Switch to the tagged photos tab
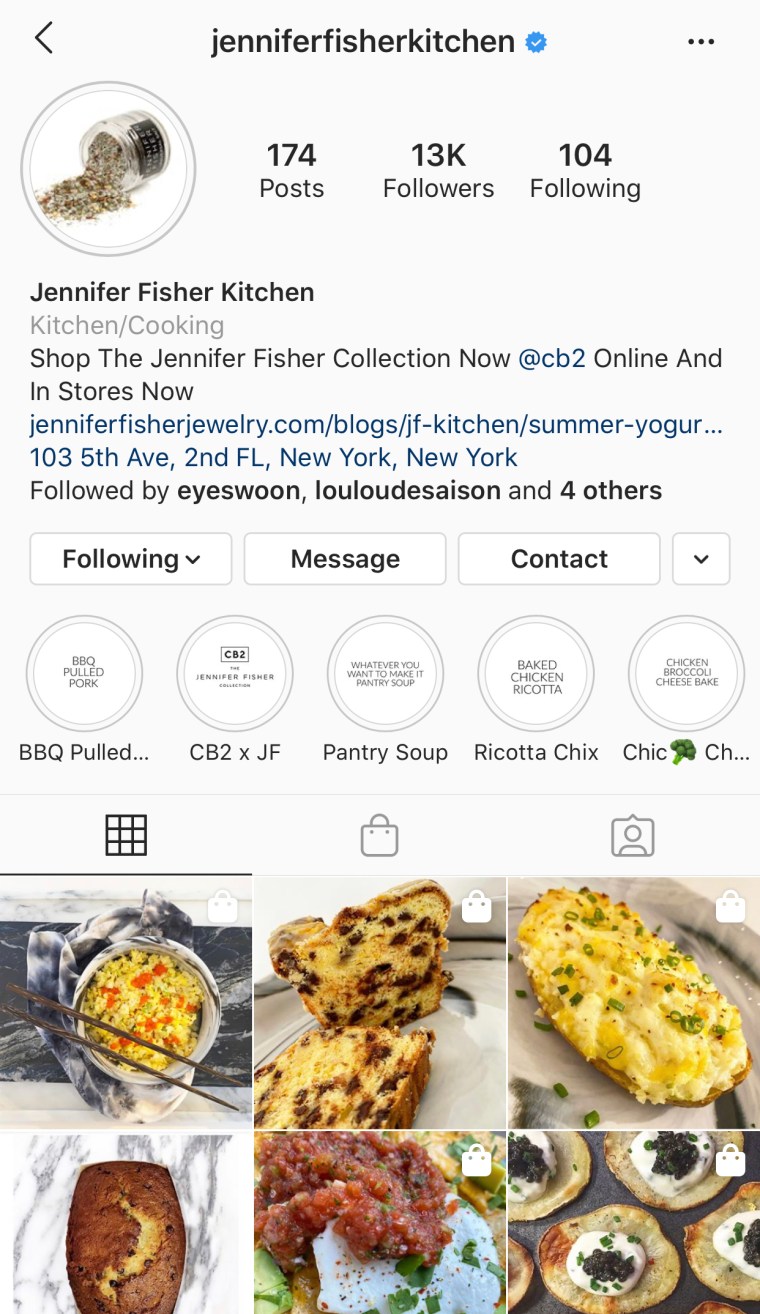Image resolution: width=760 pixels, height=1314 pixels. (x=633, y=836)
